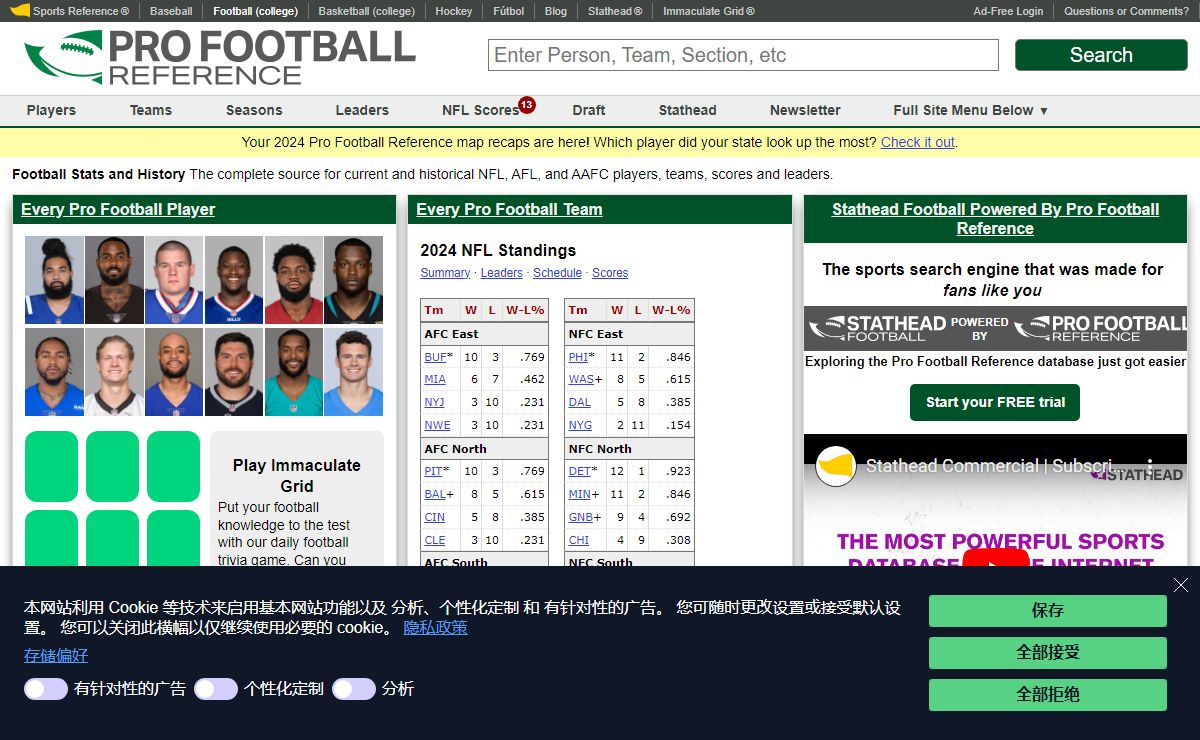The width and height of the screenshot is (1200, 740).
Task: Open the PIT team link
Action: (433, 471)
